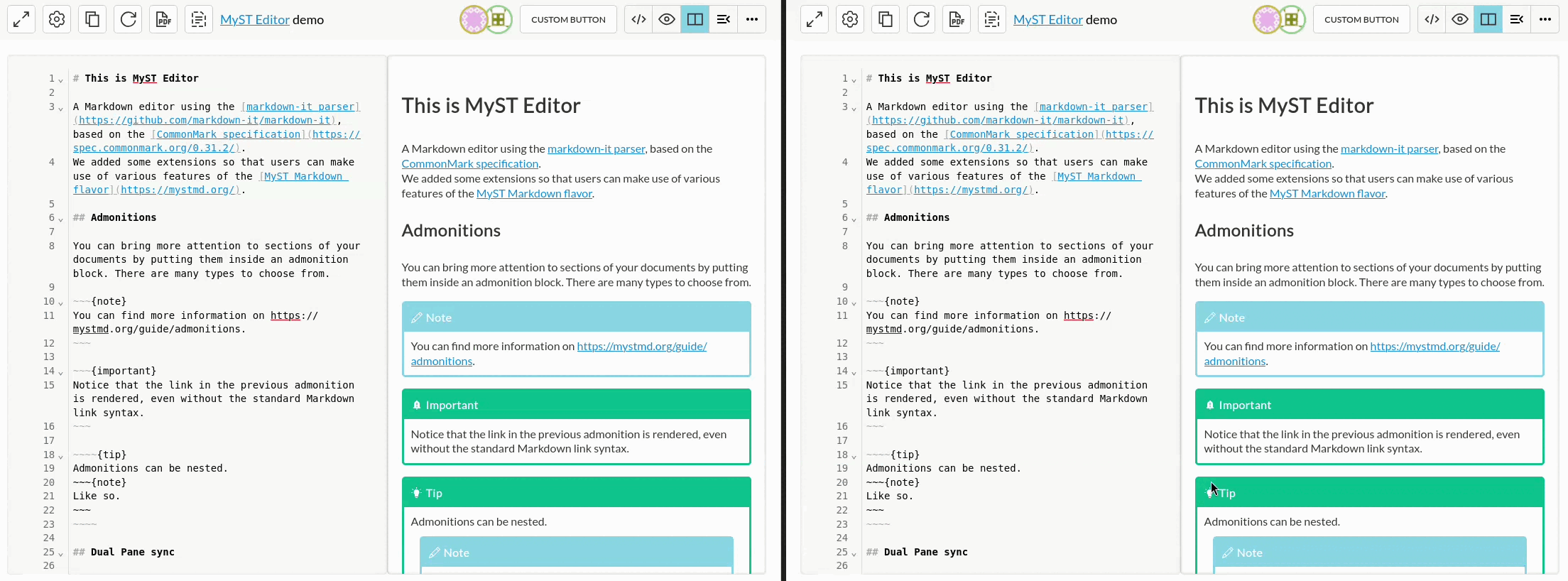Fold note block at line 10, right editor

point(854,303)
